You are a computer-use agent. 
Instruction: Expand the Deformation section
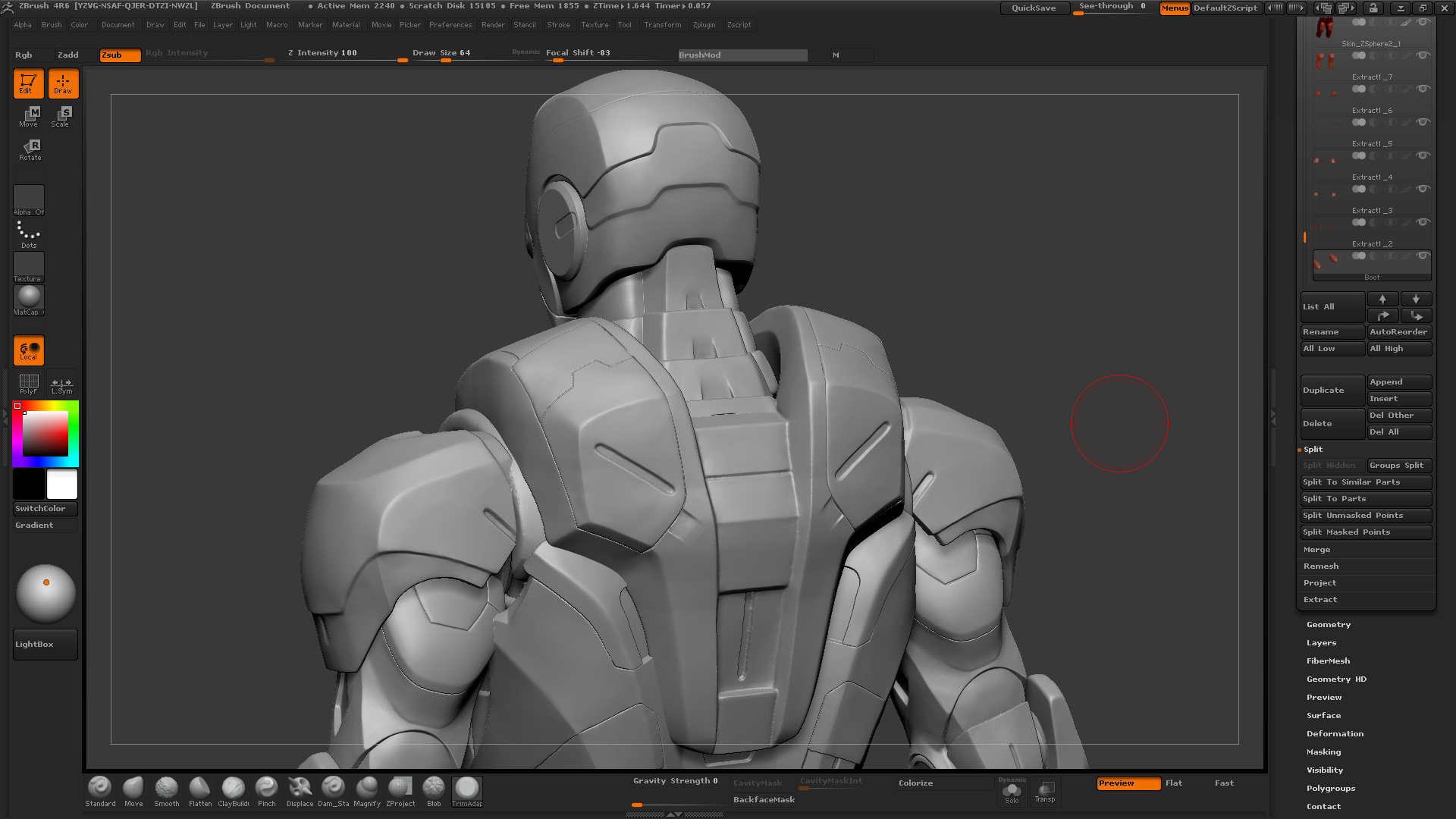1335,734
